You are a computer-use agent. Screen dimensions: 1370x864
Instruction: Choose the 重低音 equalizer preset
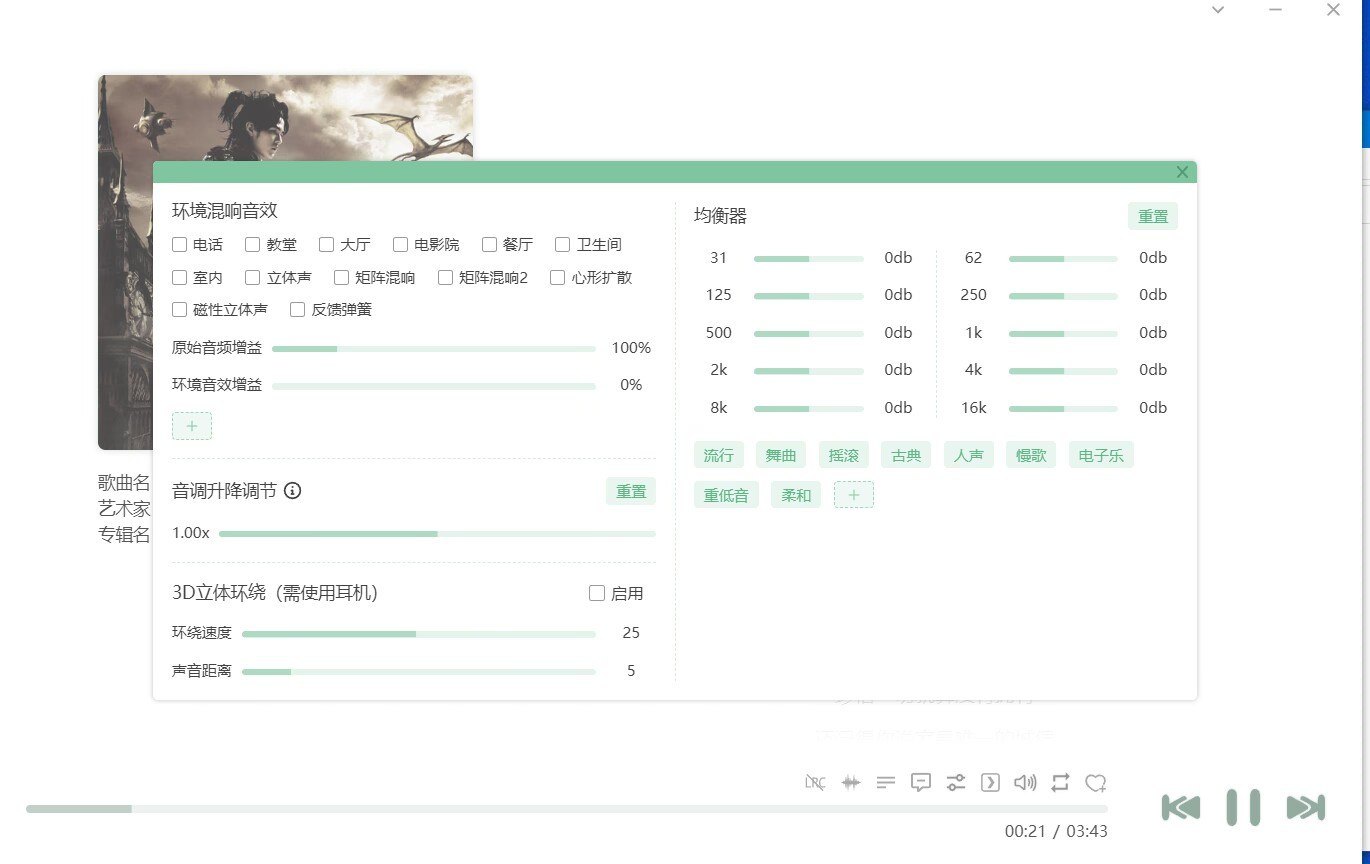[x=726, y=495]
